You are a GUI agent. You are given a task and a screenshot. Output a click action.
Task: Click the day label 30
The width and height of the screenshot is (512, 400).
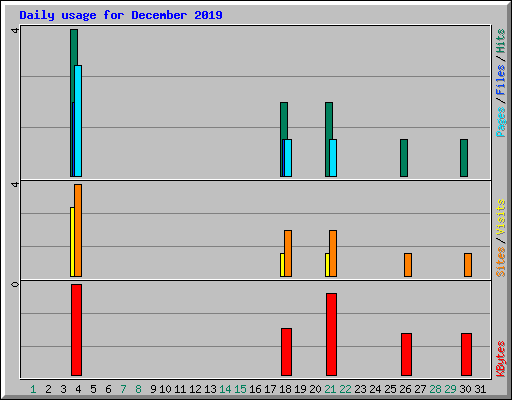coord(465,389)
